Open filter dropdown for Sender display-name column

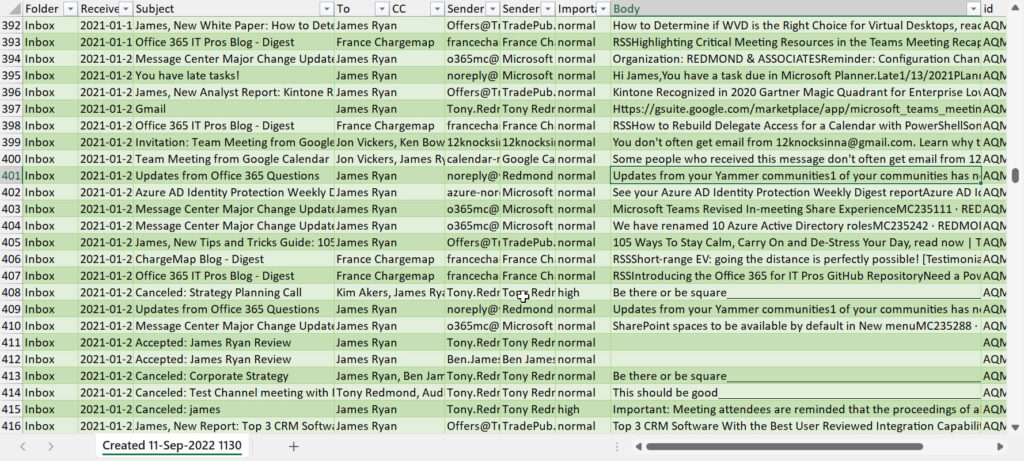(x=548, y=8)
